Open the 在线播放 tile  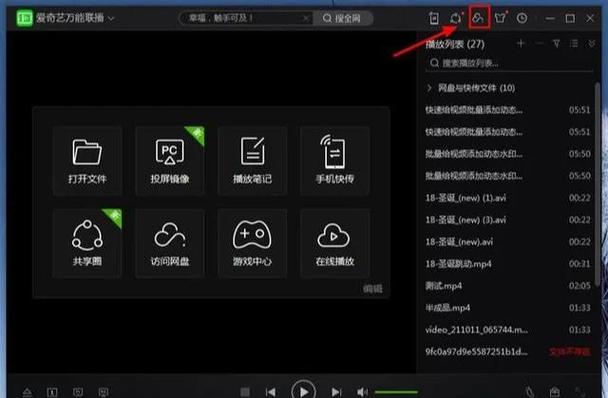pos(335,243)
